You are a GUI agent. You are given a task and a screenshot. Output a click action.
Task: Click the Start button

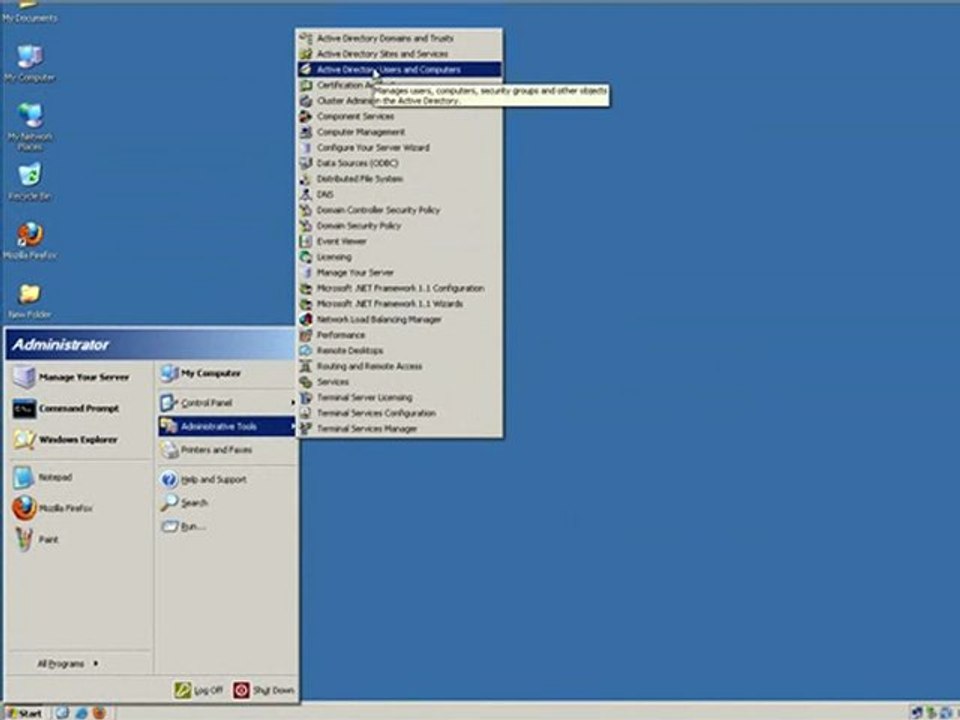coord(23,713)
